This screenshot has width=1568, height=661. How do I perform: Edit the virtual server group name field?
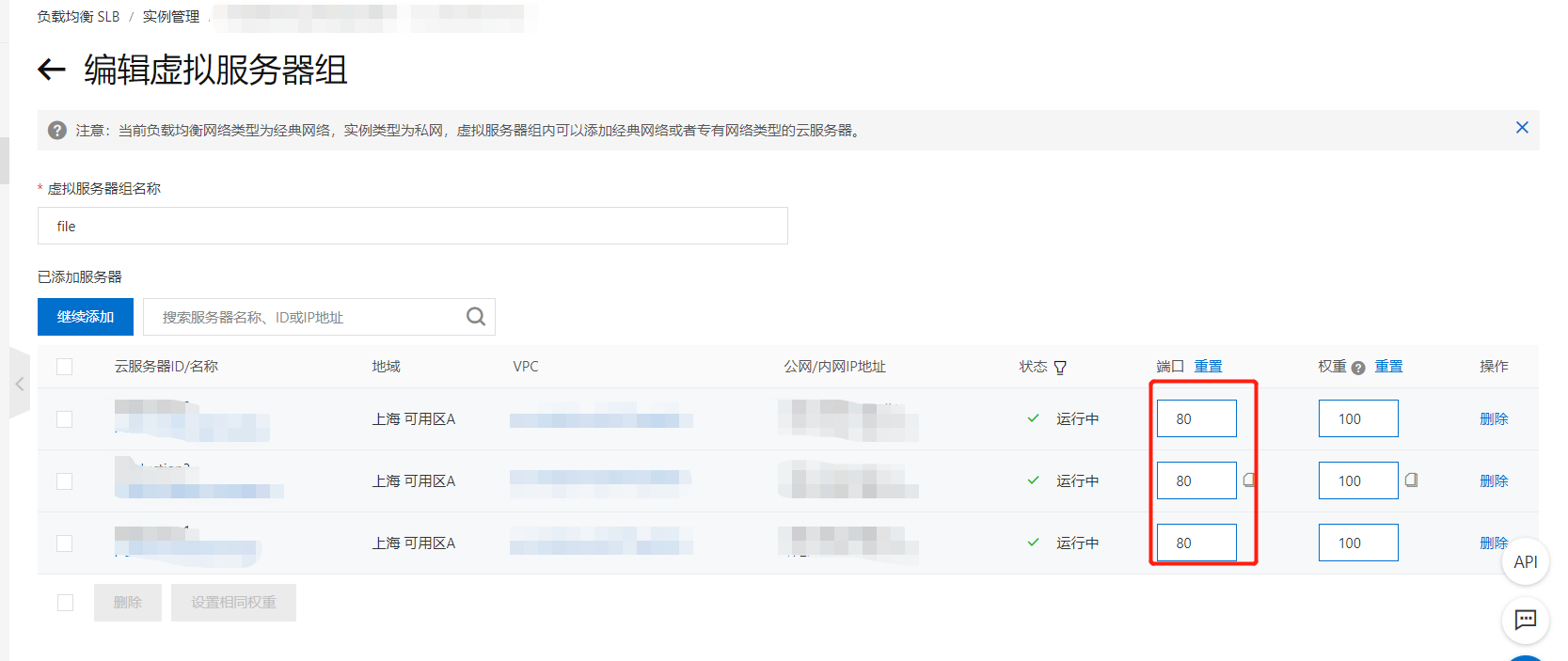(x=413, y=226)
